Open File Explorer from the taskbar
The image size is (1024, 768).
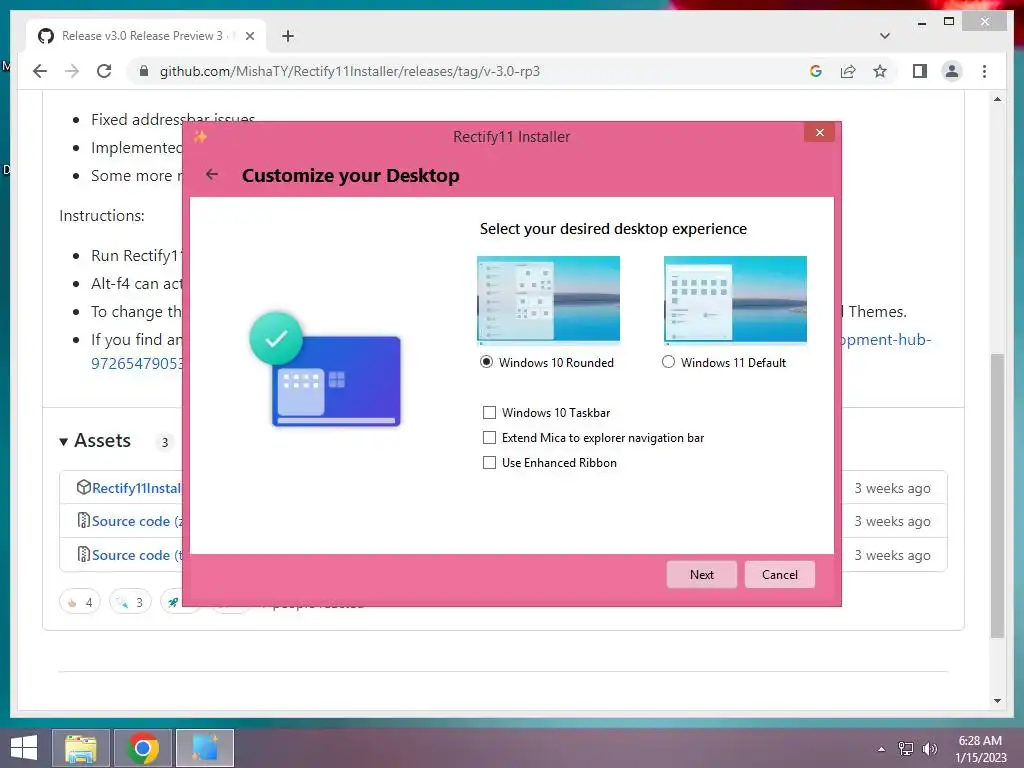[x=81, y=748]
